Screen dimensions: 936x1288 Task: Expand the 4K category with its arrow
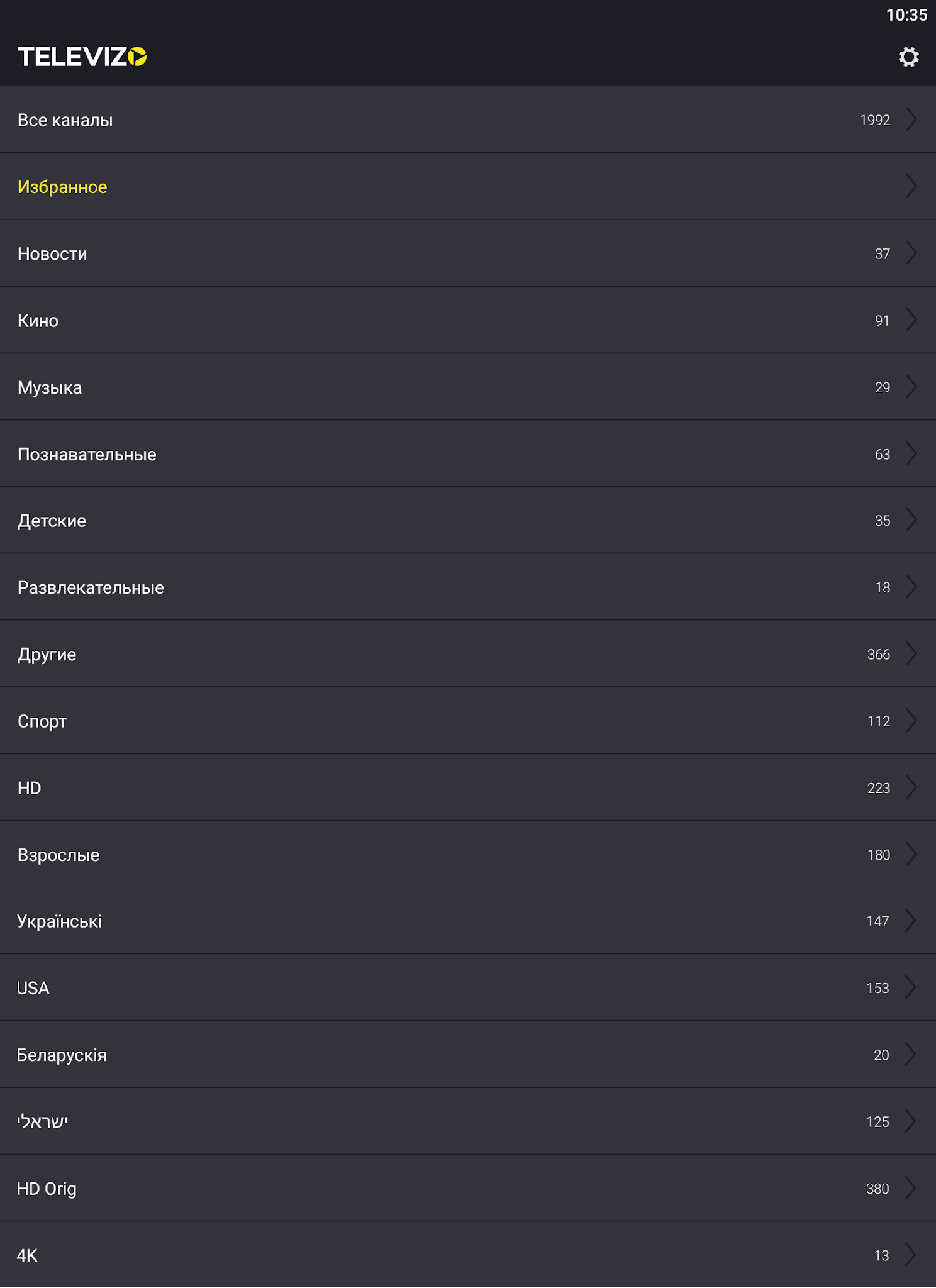coord(911,1255)
